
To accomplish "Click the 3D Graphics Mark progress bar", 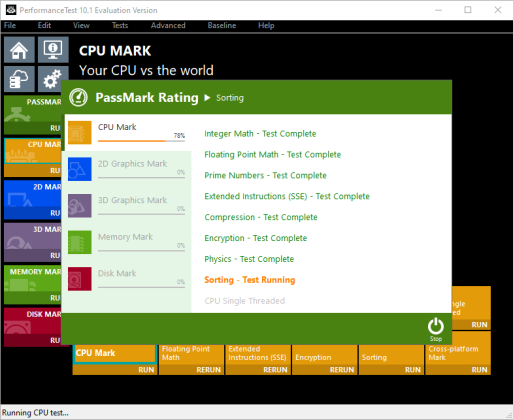I will click(x=141, y=214).
